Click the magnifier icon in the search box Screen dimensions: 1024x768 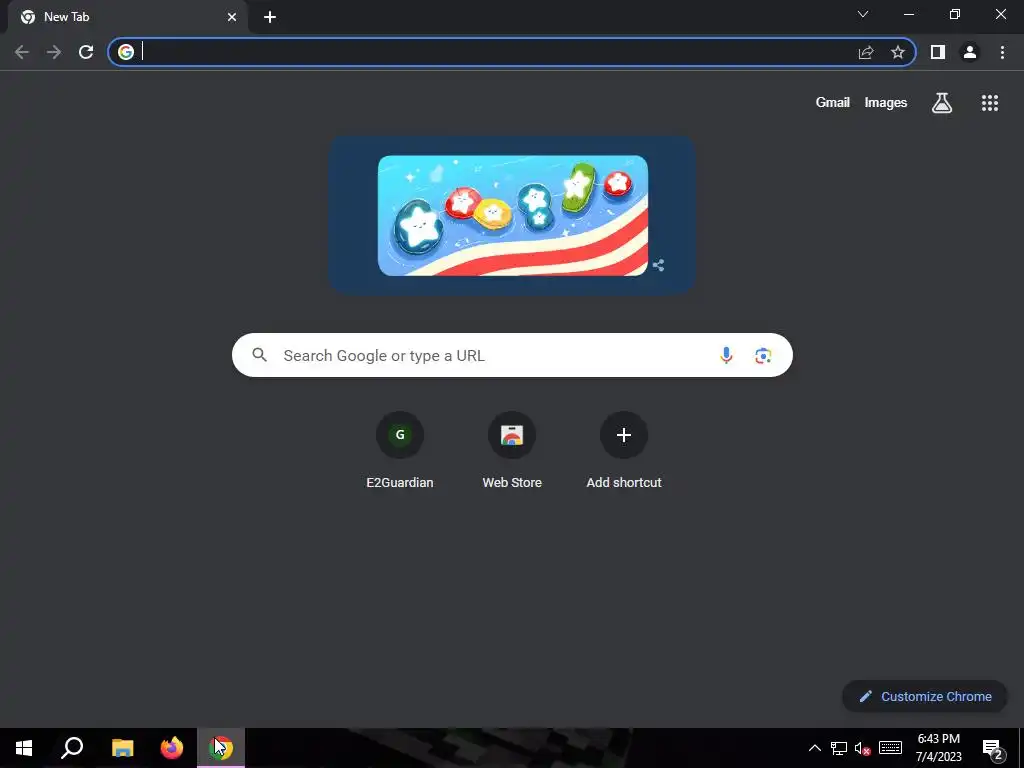[x=260, y=355]
